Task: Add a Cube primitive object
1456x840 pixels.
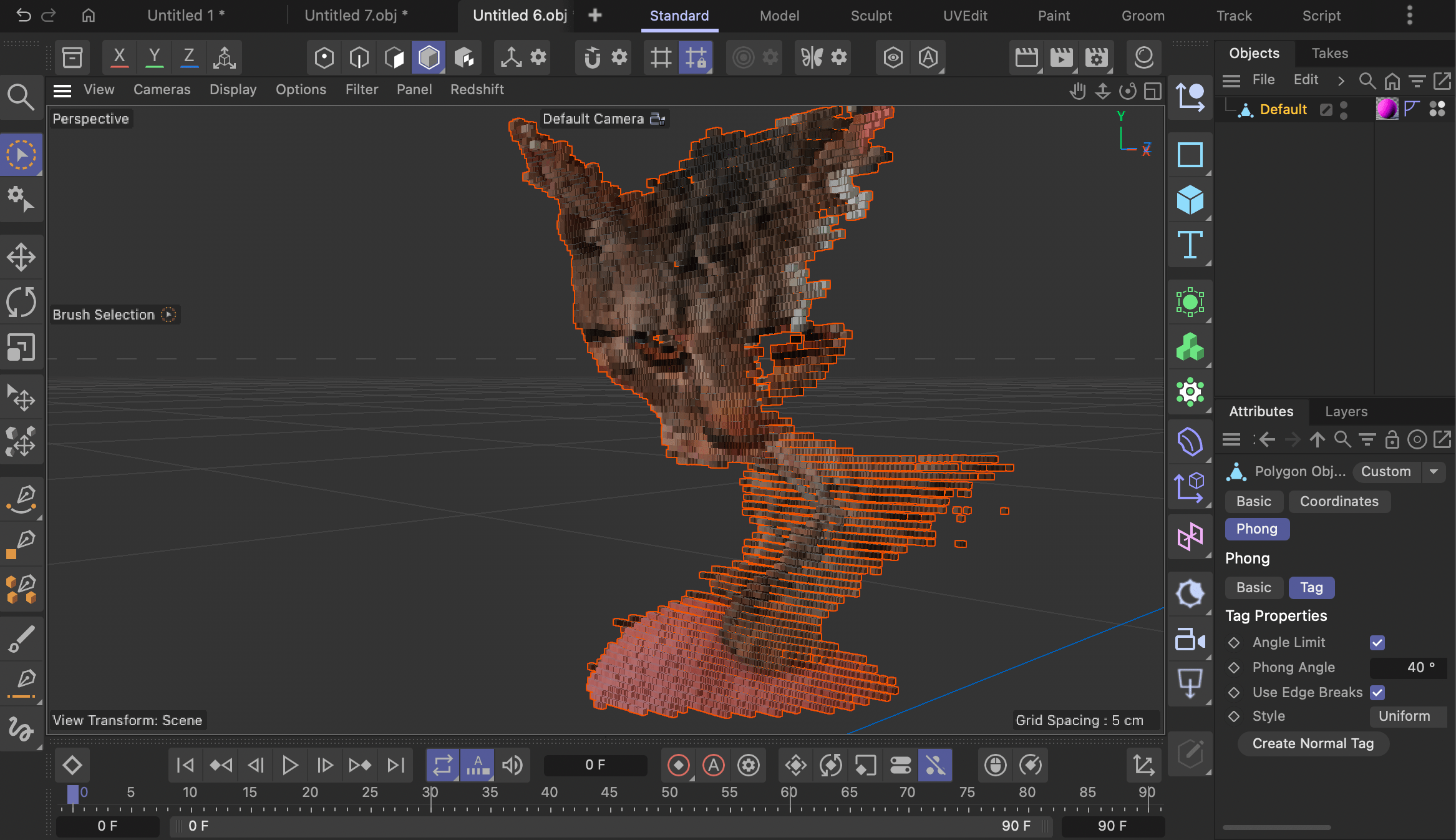Action: (x=1190, y=200)
